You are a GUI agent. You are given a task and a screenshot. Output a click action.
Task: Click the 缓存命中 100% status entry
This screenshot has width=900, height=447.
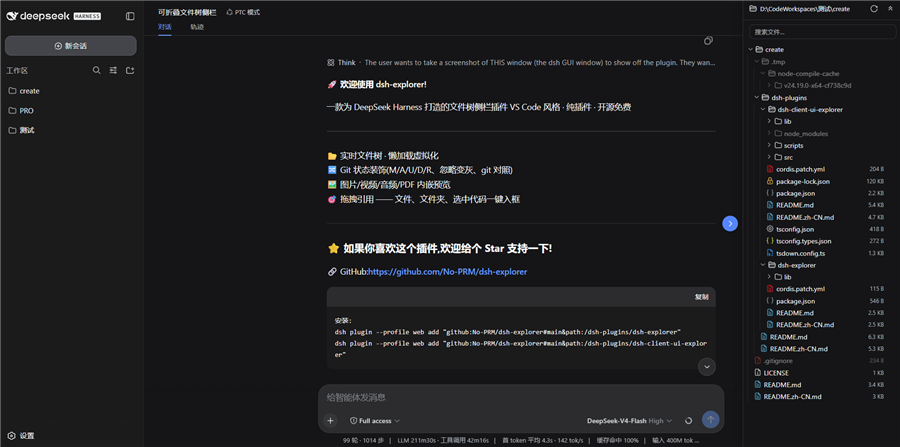[x=618, y=440]
